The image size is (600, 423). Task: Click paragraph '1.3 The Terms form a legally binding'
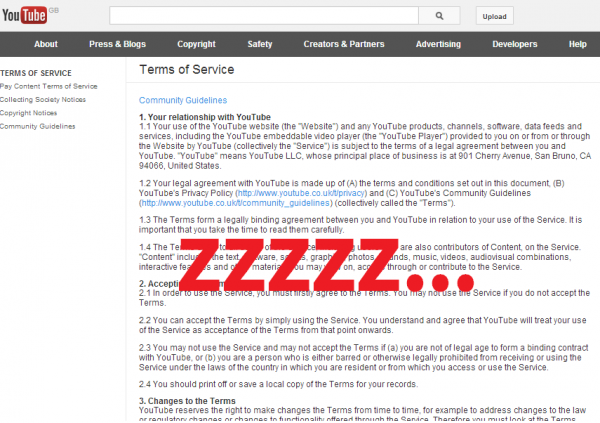pos(360,225)
